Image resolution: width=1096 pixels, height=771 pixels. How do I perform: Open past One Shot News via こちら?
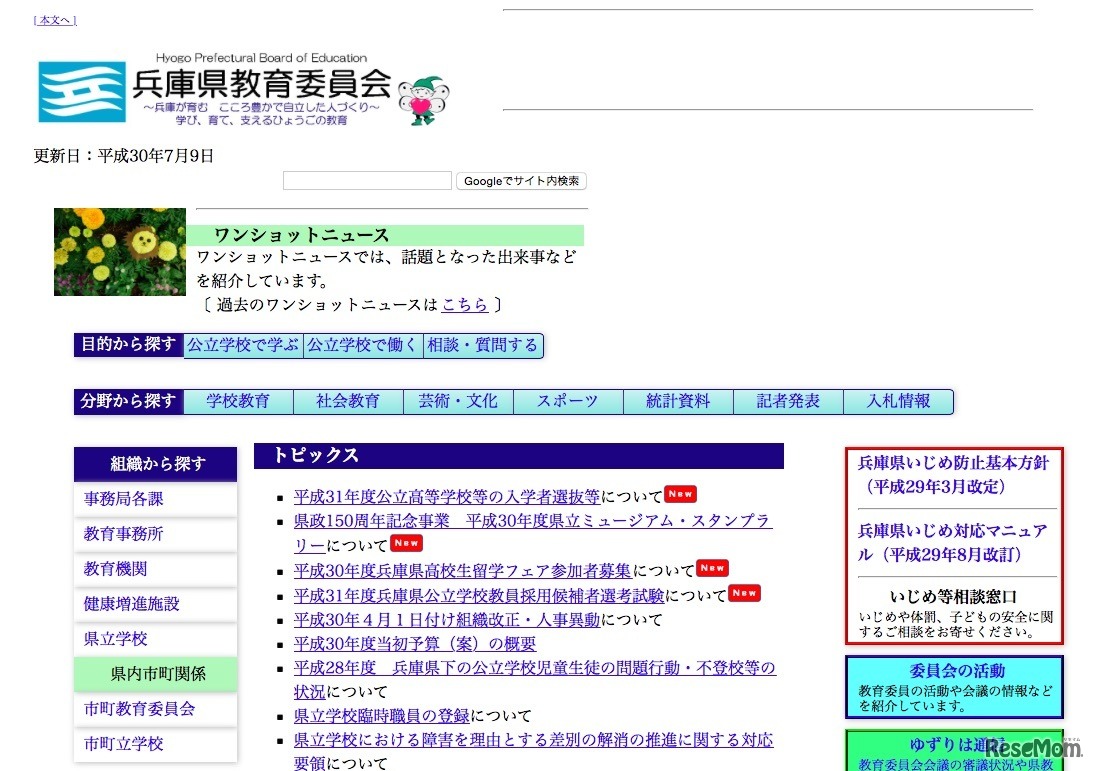coord(464,305)
